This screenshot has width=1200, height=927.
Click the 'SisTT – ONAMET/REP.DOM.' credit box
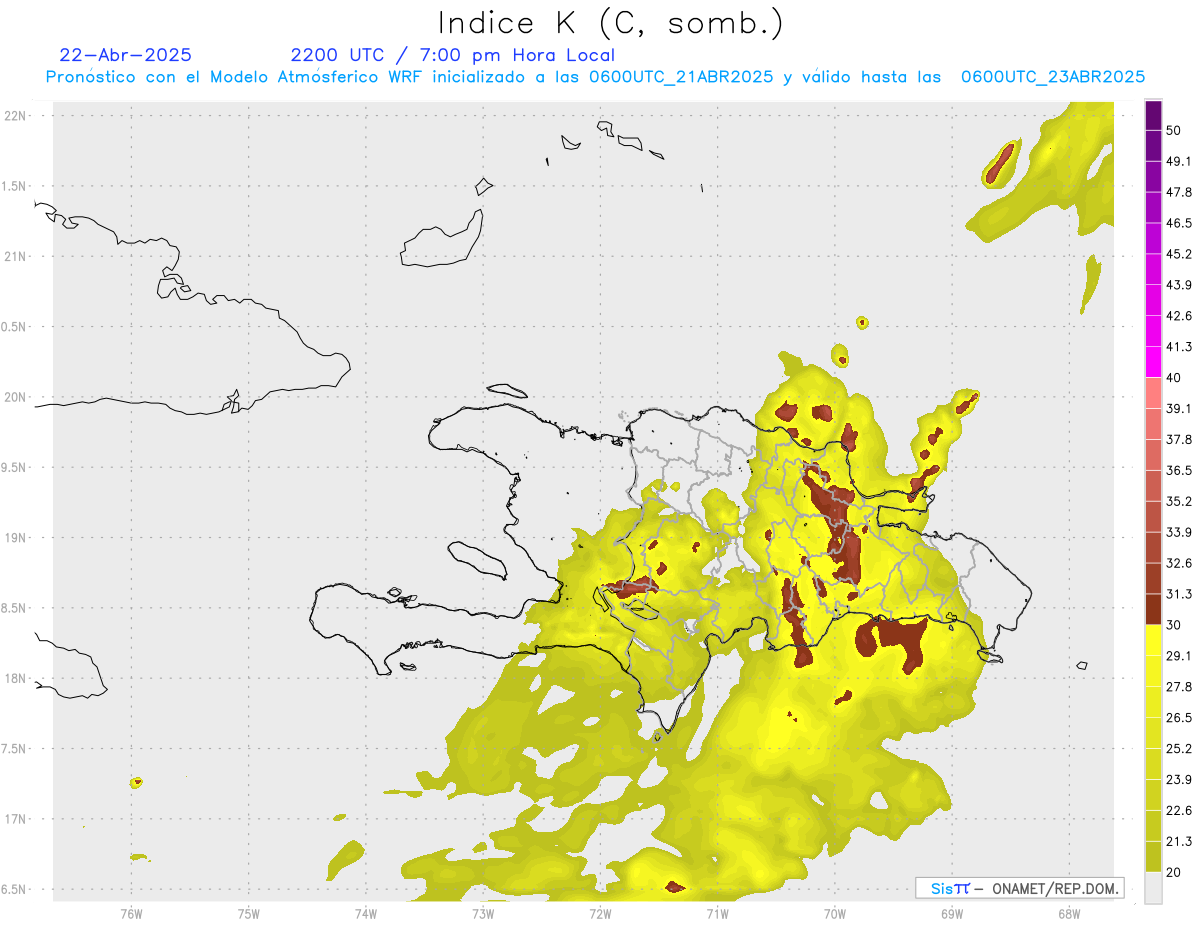[1019, 888]
